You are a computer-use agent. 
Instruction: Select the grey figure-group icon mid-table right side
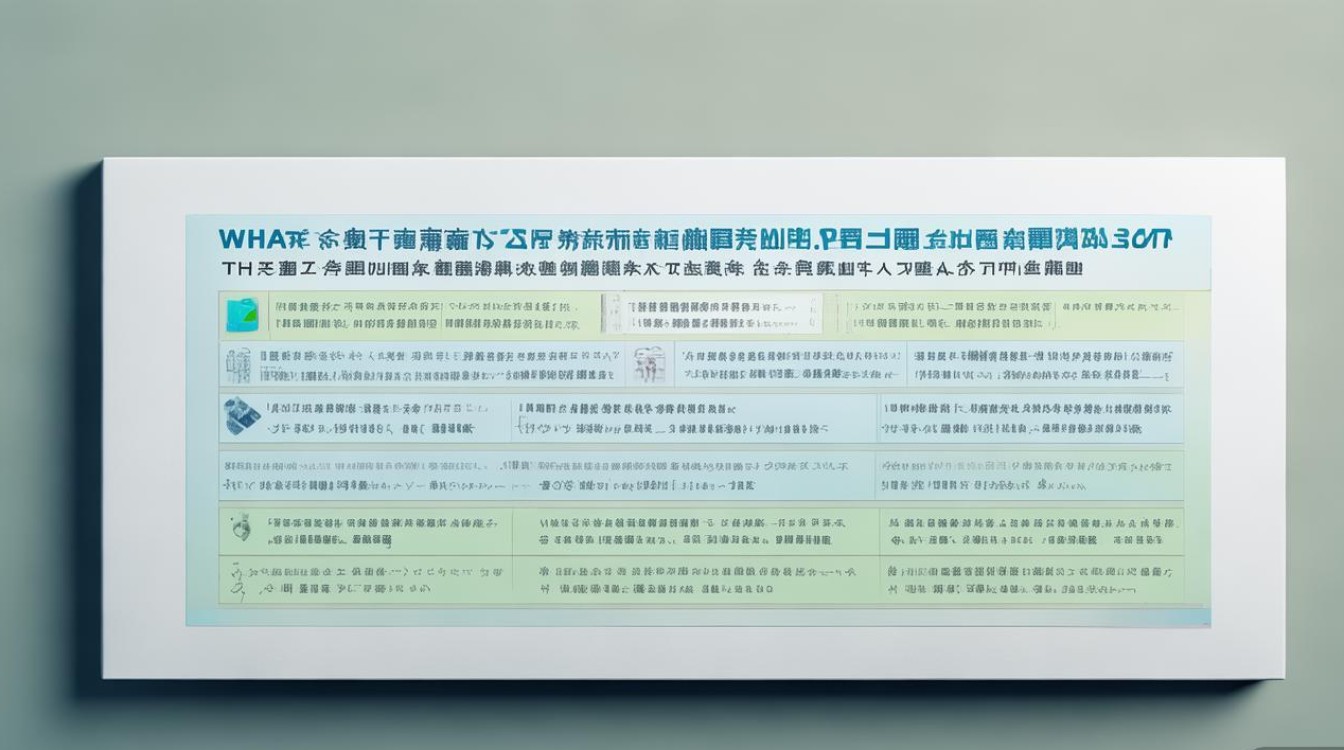pyautogui.click(x=649, y=363)
